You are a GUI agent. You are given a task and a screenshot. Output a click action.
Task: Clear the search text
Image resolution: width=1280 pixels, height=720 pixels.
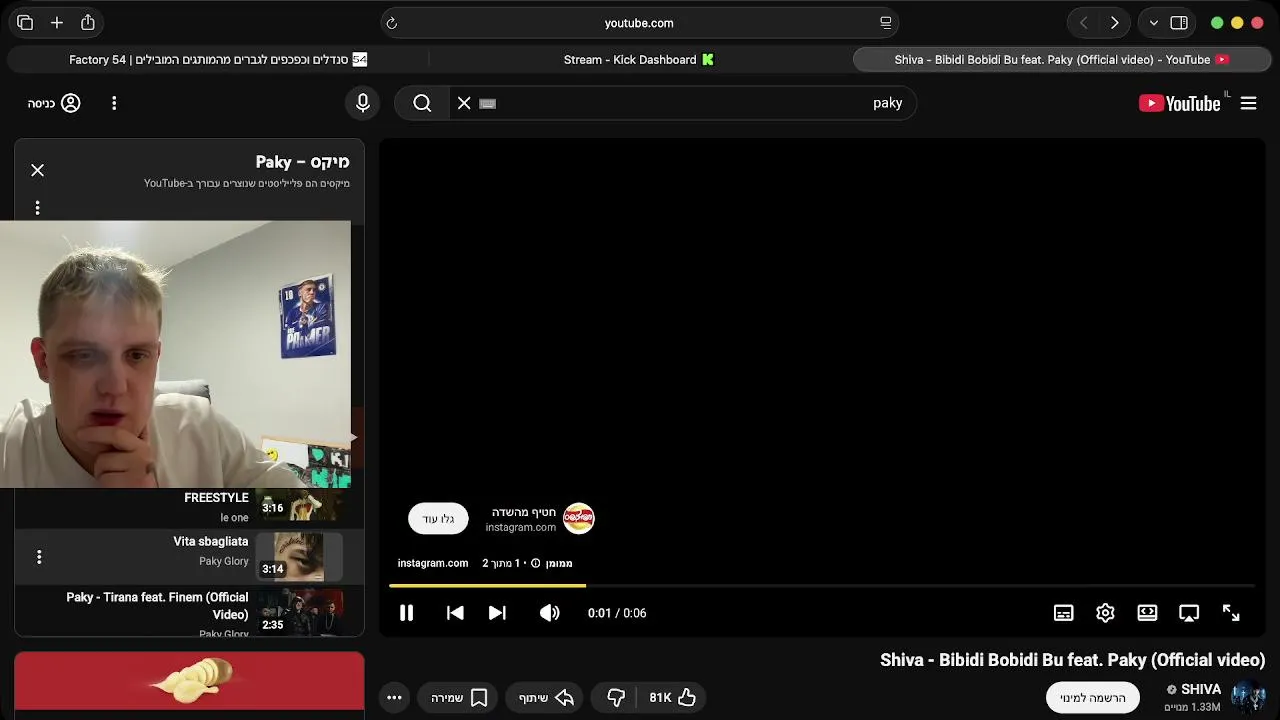tap(464, 103)
